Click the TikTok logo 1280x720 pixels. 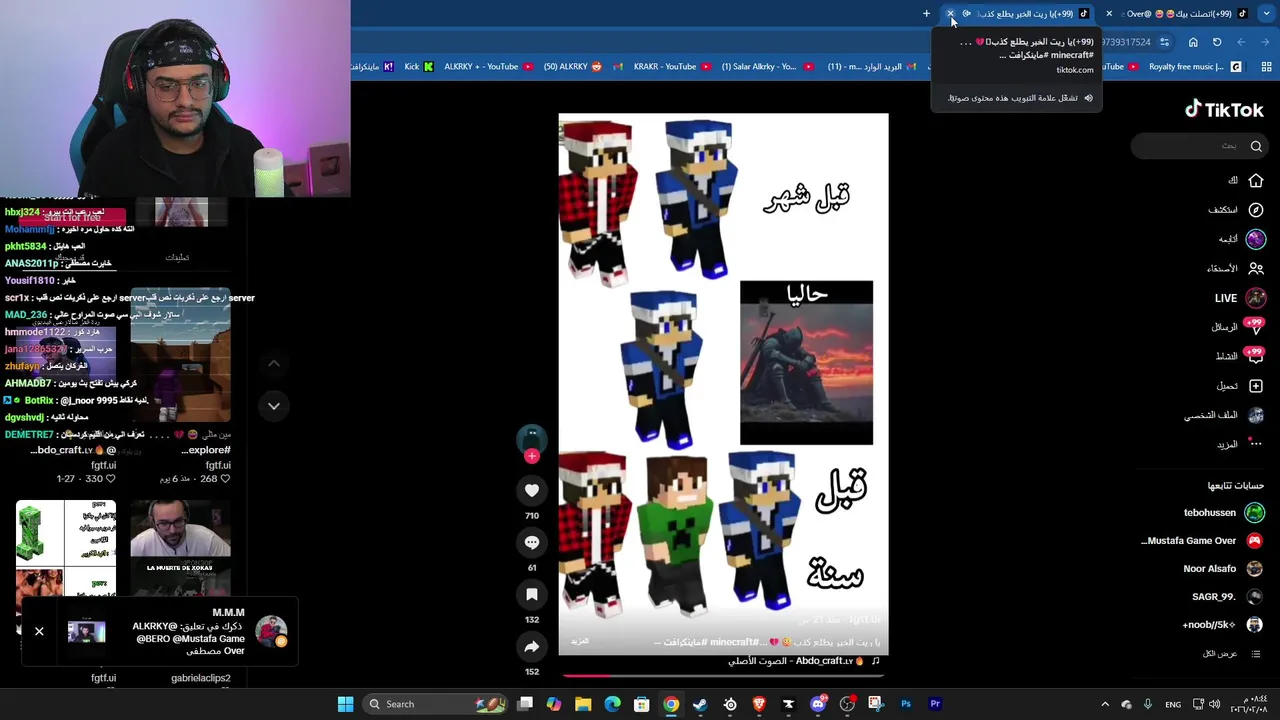1224,110
